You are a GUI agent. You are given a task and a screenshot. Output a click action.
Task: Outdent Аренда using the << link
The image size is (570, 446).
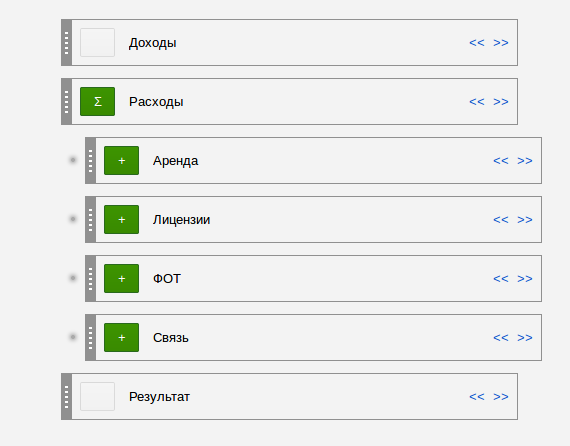[x=501, y=161]
